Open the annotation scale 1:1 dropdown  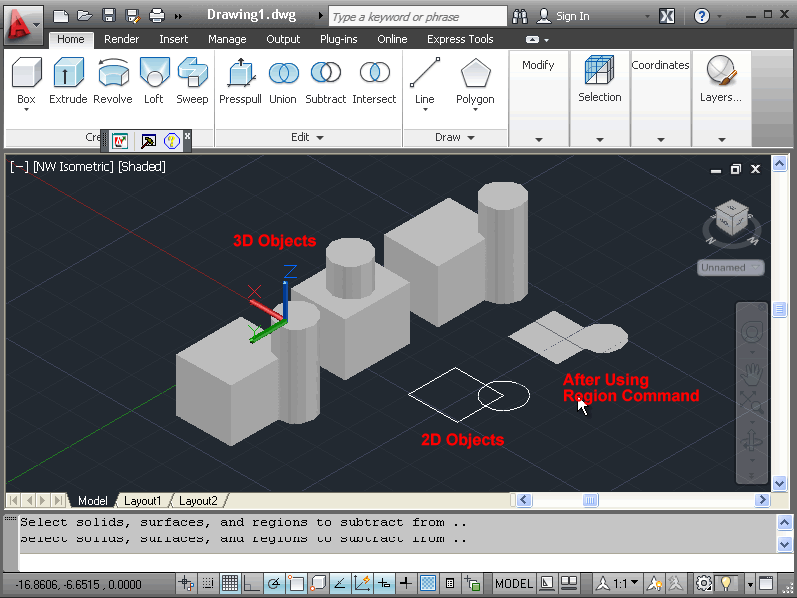pos(626,583)
